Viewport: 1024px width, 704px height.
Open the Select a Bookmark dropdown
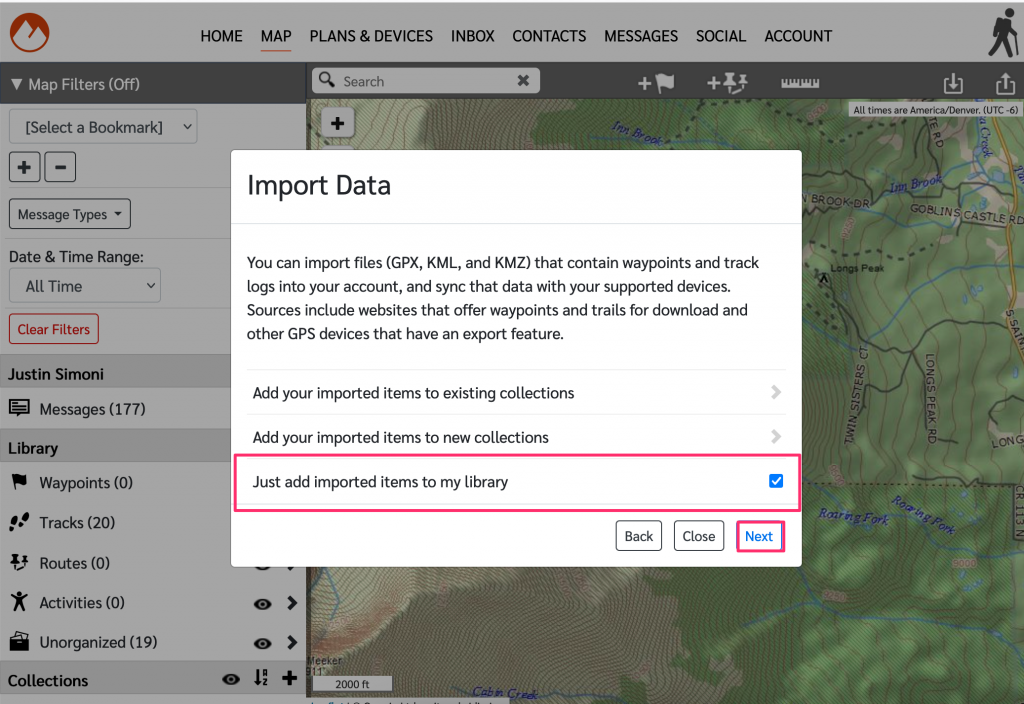tap(103, 127)
